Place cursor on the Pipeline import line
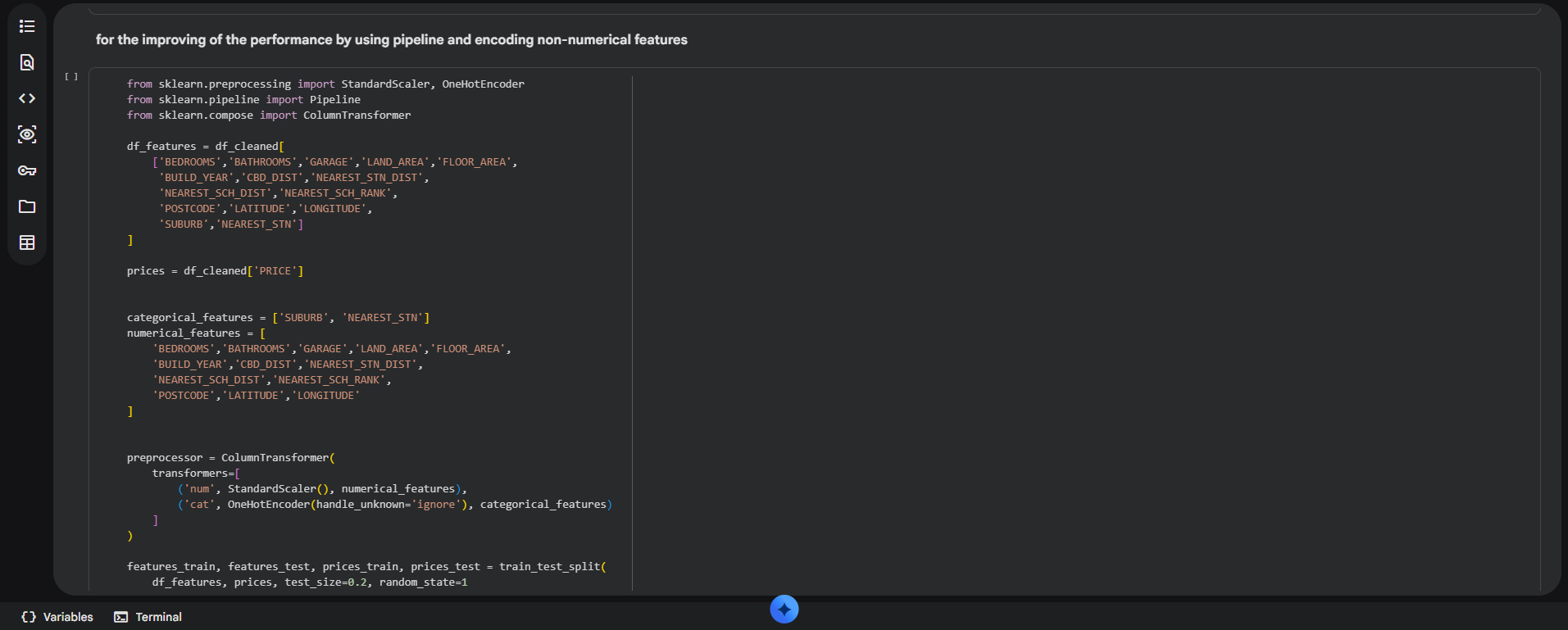This screenshot has width=1568, height=630. (243, 99)
